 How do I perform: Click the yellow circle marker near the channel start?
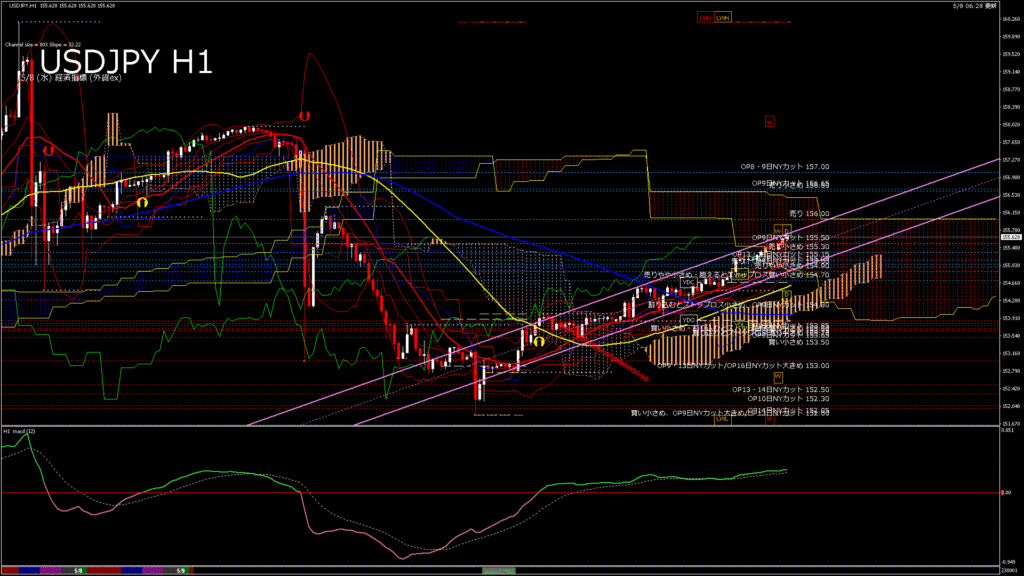coord(538,341)
